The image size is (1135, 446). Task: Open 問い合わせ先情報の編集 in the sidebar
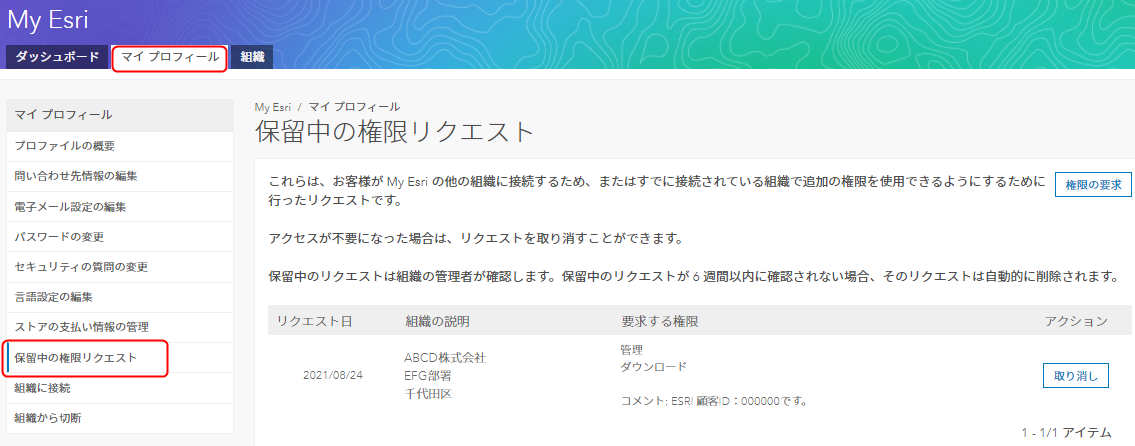pos(119,177)
